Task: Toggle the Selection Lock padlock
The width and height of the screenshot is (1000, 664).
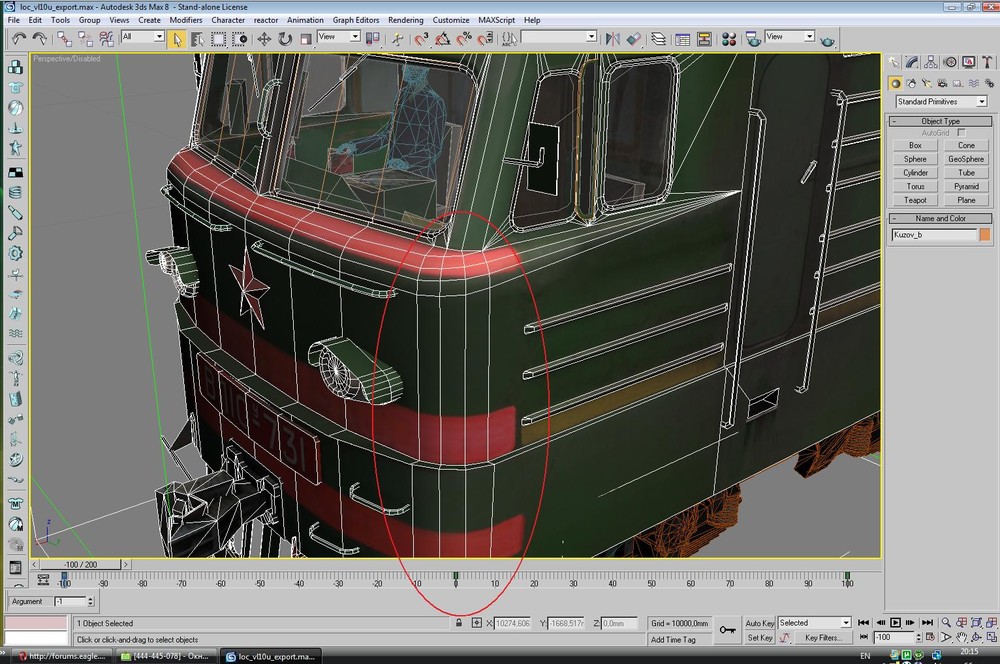Action: click(x=459, y=623)
